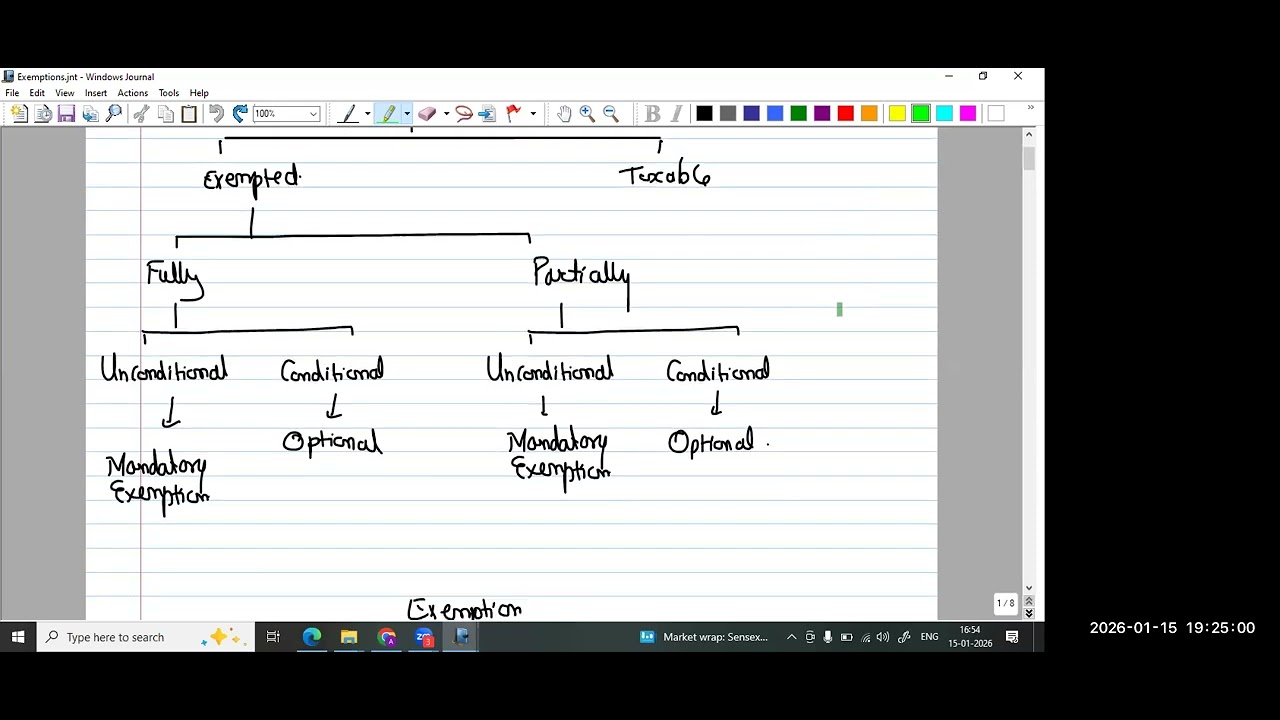This screenshot has height=720, width=1280.
Task: Show more toolbar options chevron
Action: pos(1030,108)
